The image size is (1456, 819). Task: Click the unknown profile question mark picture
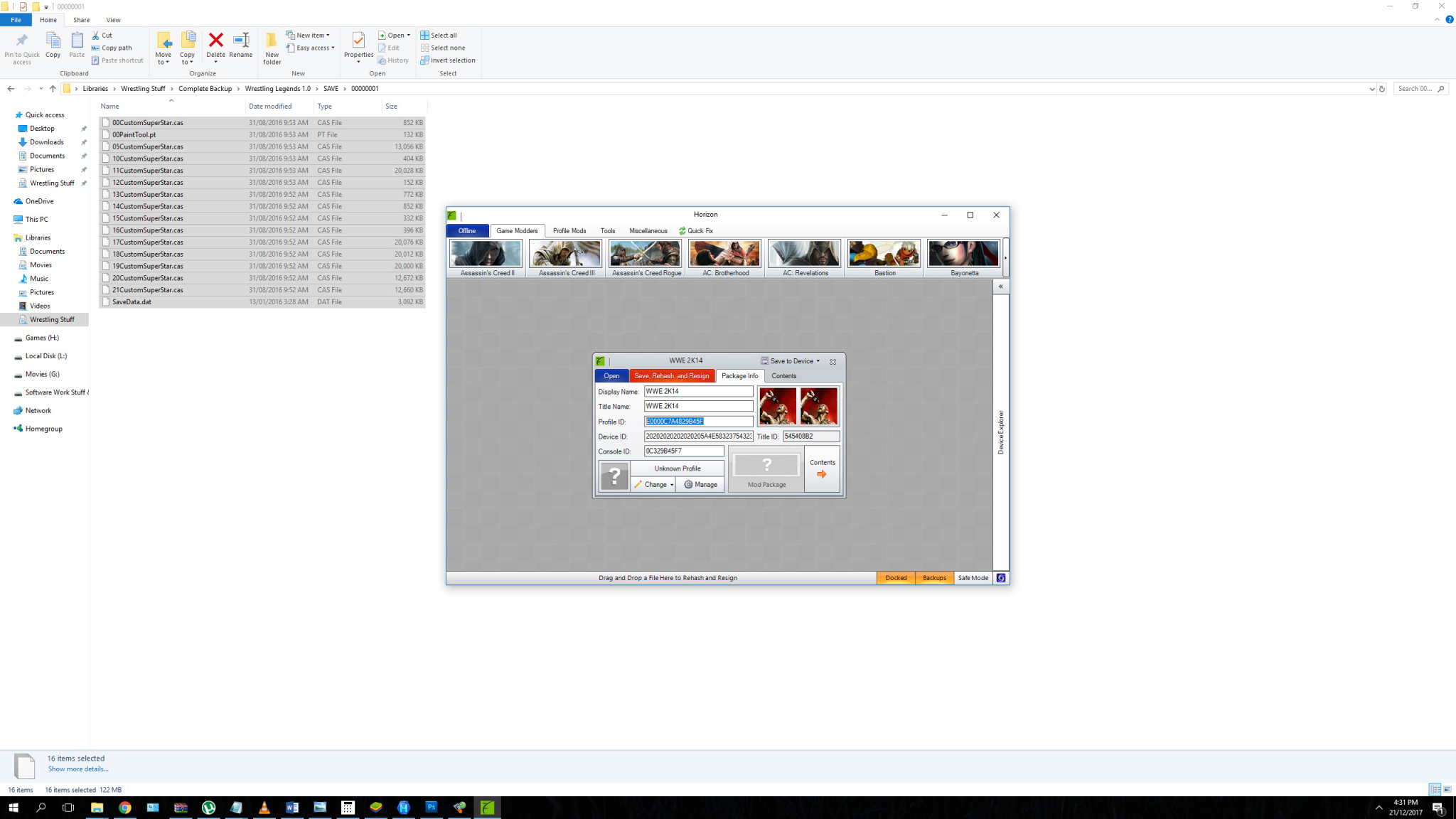pos(614,476)
